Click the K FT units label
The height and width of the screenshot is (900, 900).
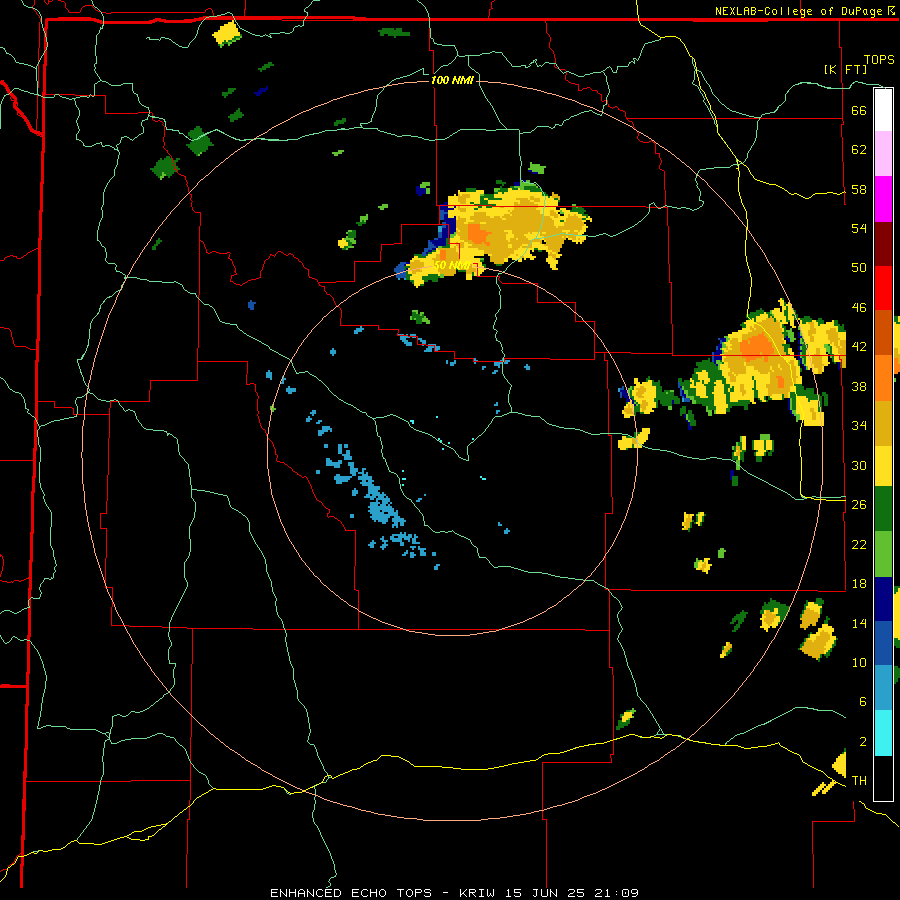coord(845,69)
